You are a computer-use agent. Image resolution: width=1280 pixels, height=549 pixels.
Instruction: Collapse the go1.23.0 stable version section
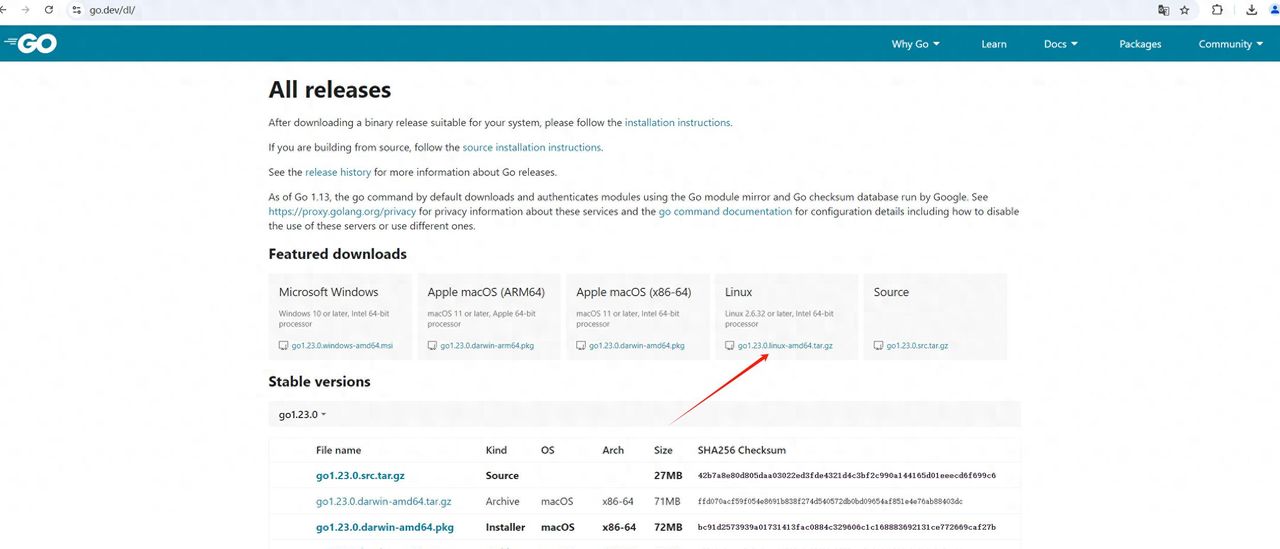point(302,414)
